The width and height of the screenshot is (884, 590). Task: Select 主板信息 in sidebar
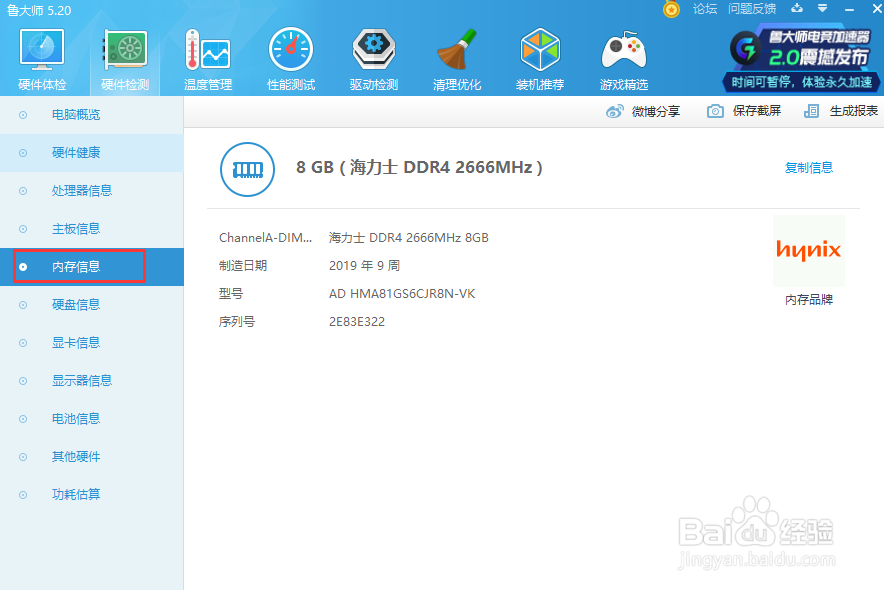click(91, 229)
